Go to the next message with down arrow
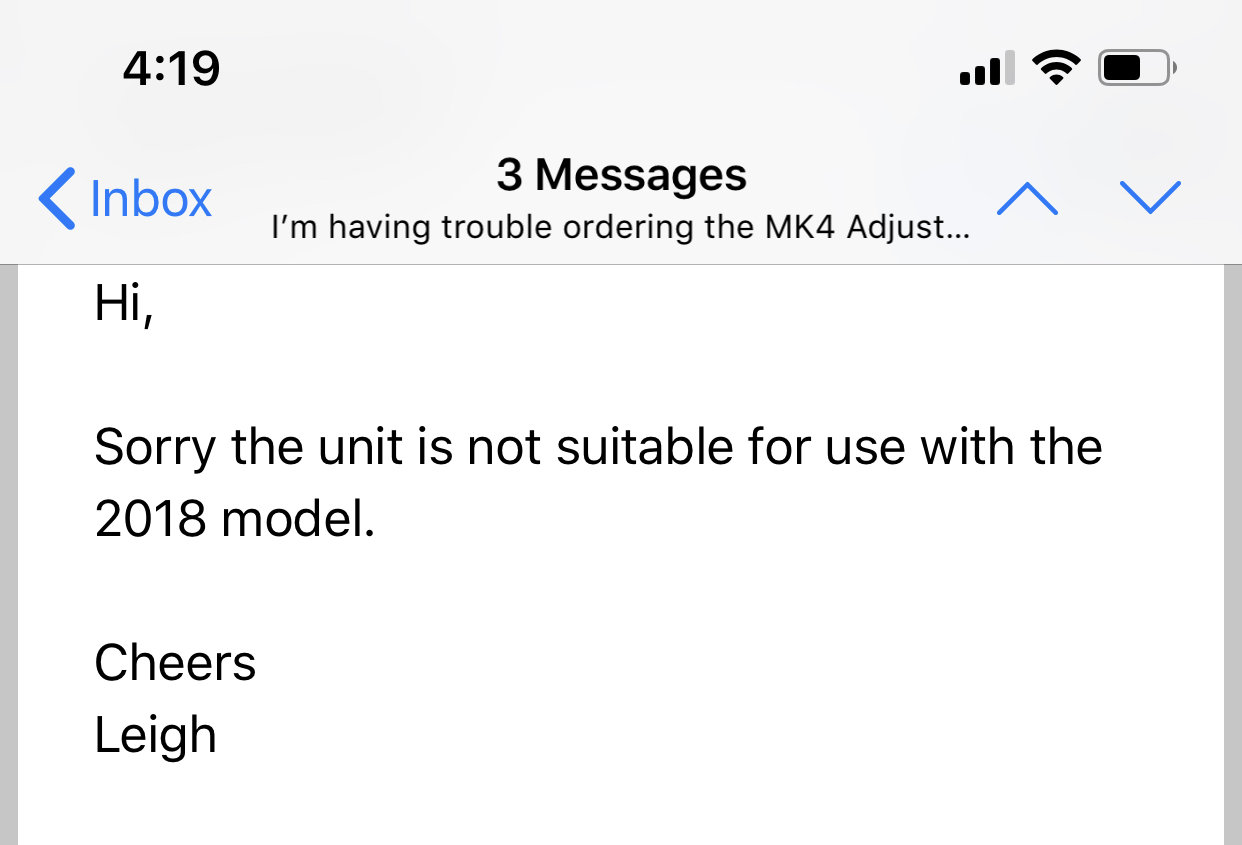1242x845 pixels. 1151,197
